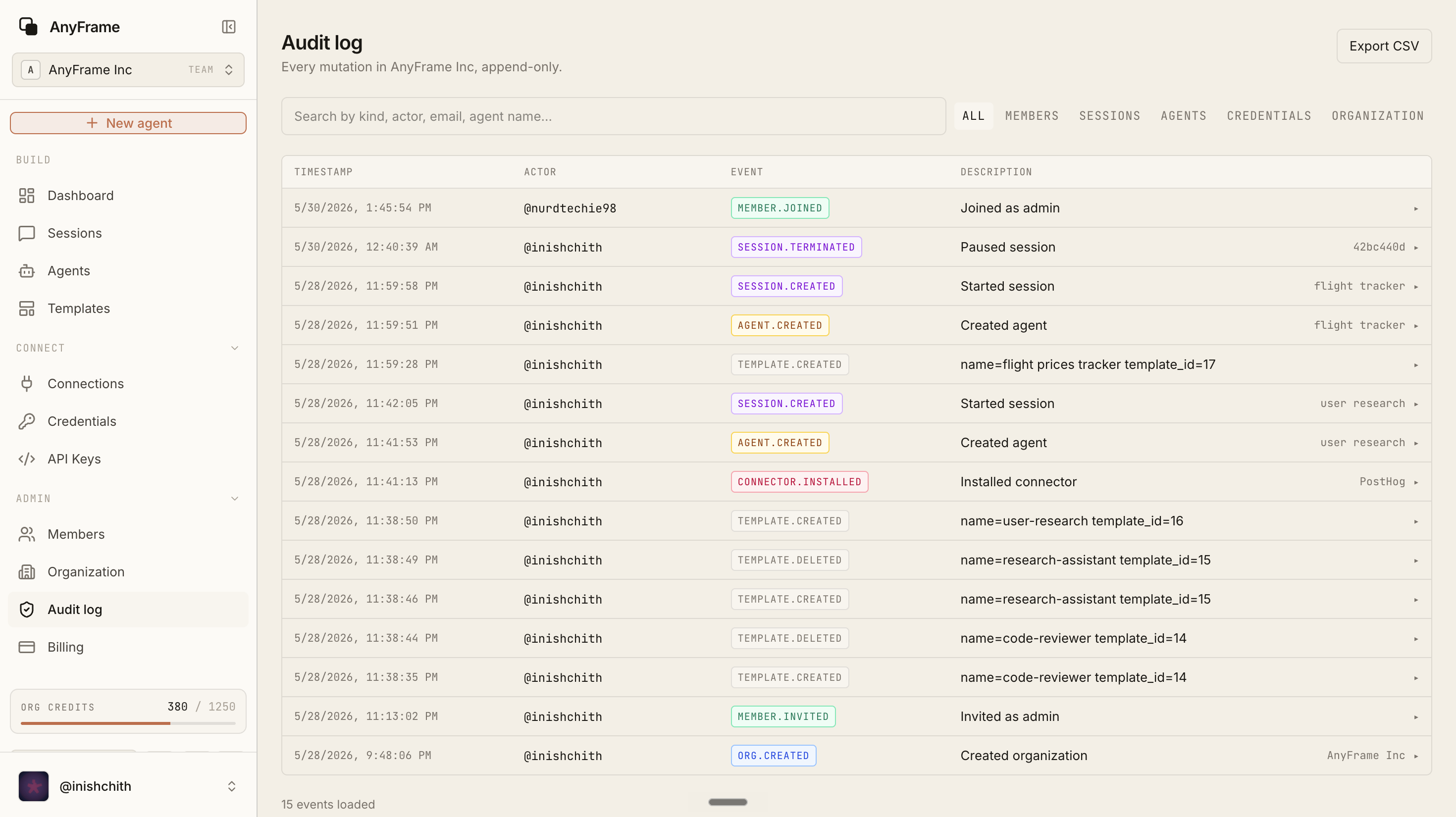Viewport: 1456px width, 817px height.
Task: Filter by AGENTS tab
Action: (x=1184, y=116)
